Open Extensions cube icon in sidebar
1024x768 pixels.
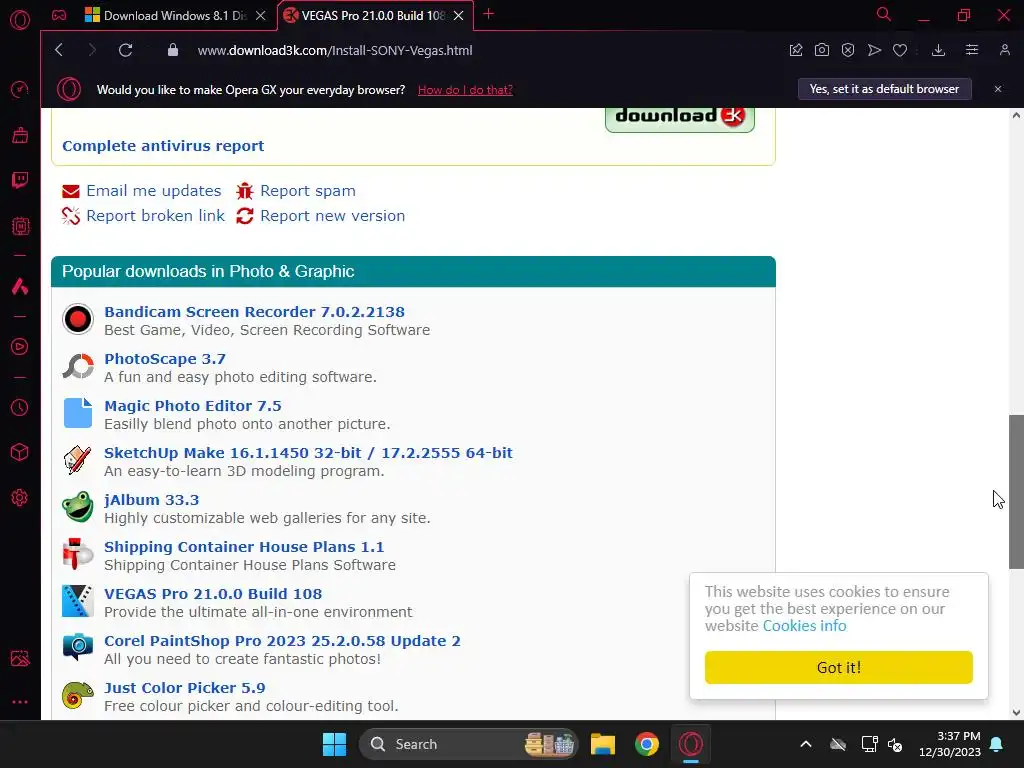coord(20,452)
